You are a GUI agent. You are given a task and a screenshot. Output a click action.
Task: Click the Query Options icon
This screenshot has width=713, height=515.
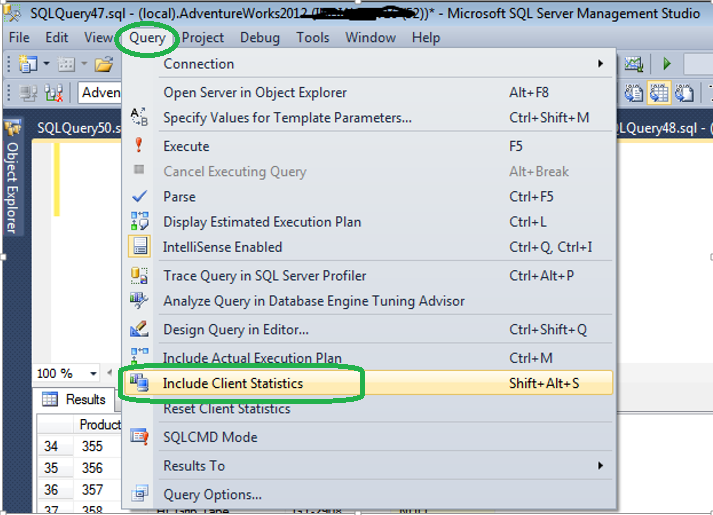coord(139,494)
